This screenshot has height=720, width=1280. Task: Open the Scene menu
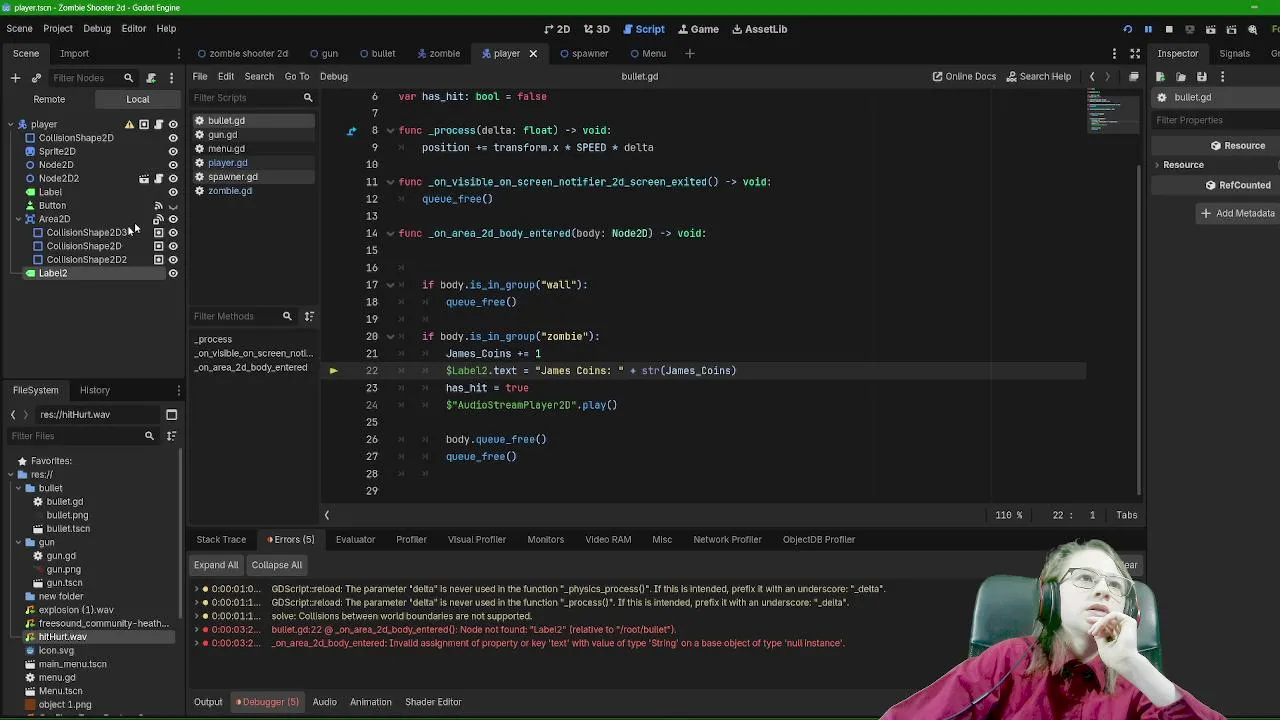pyautogui.click(x=19, y=29)
